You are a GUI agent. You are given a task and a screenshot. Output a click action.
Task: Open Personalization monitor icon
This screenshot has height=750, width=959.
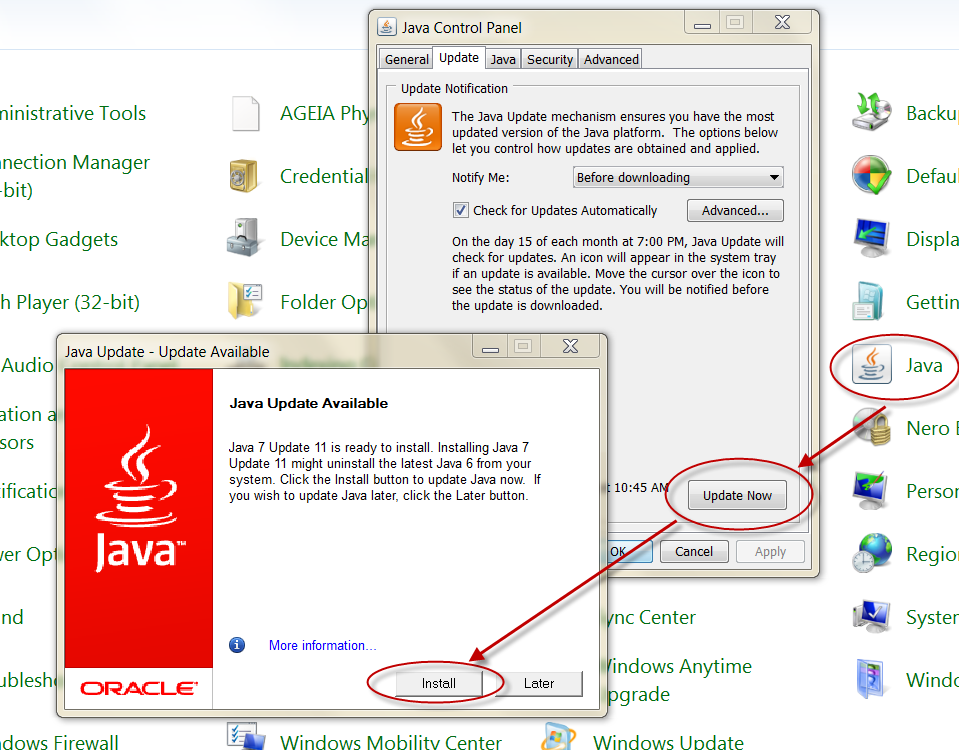871,490
